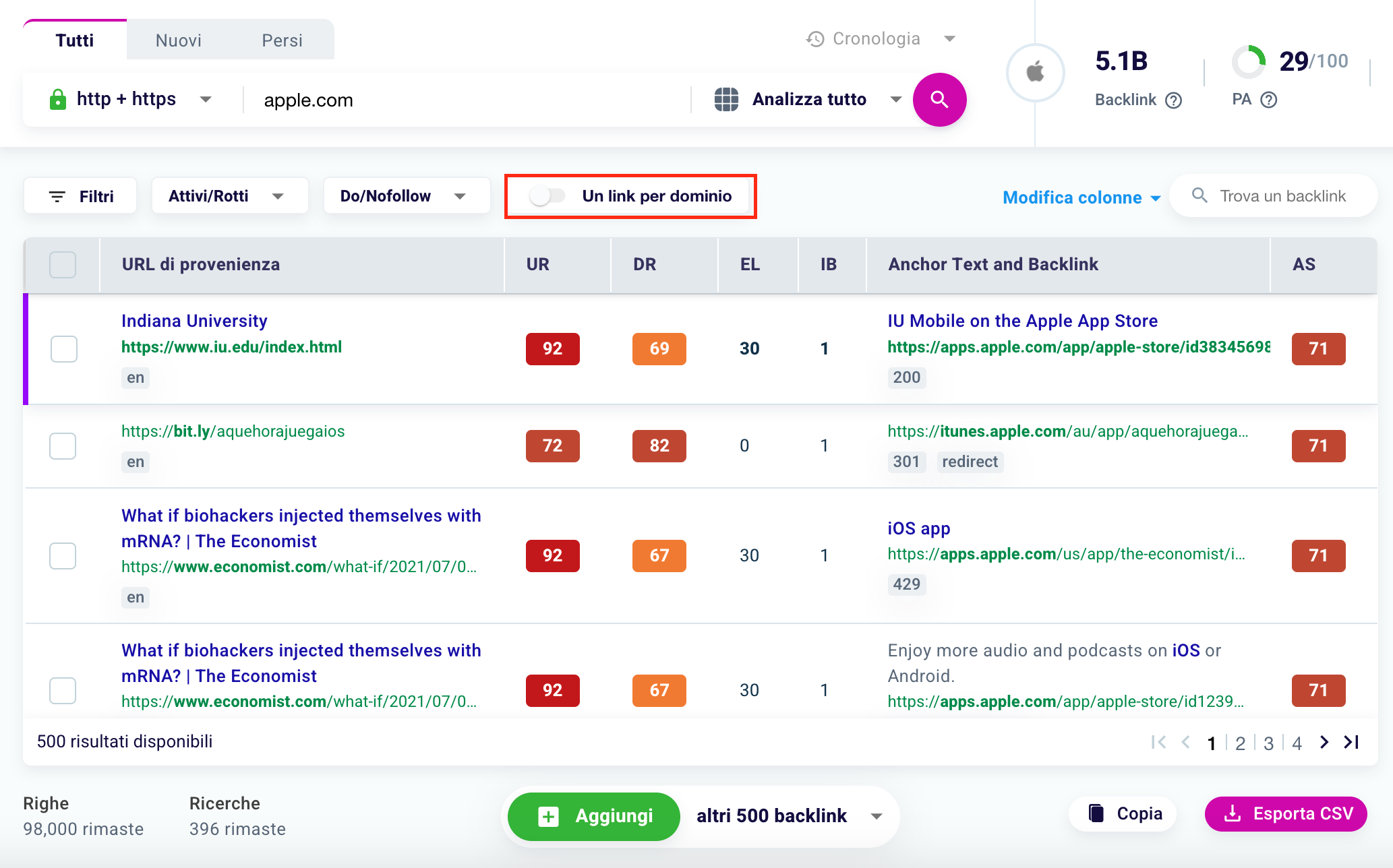
Task: Go to page 2
Action: click(x=1240, y=743)
